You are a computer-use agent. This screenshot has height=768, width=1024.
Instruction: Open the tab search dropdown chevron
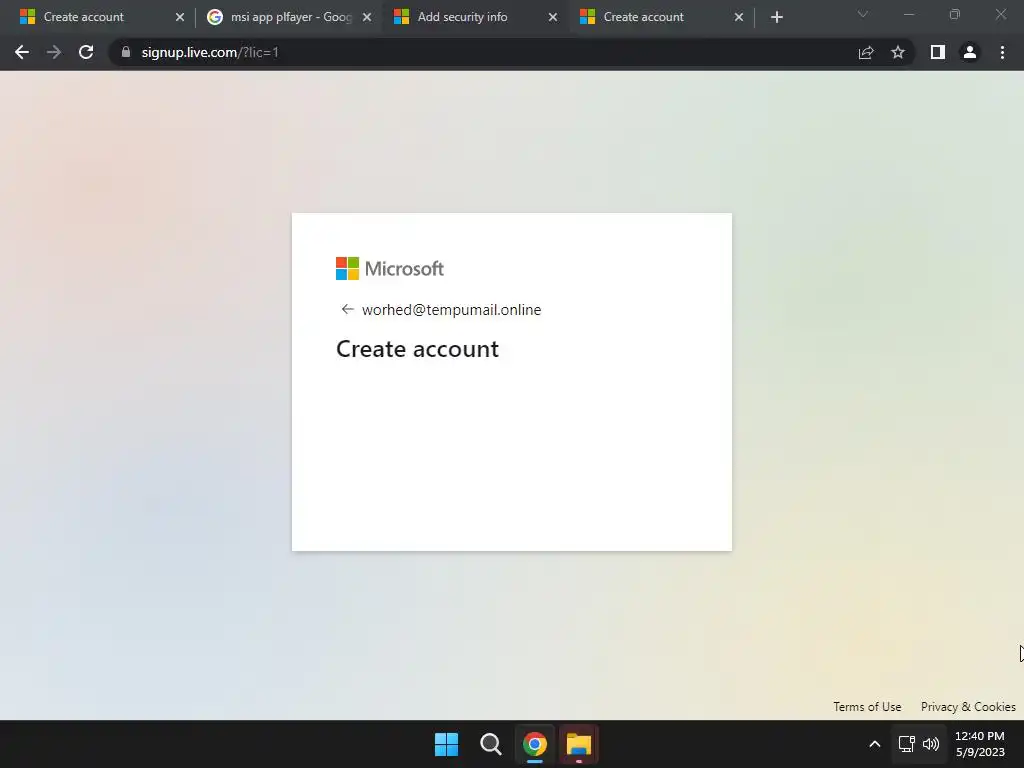[x=863, y=14]
